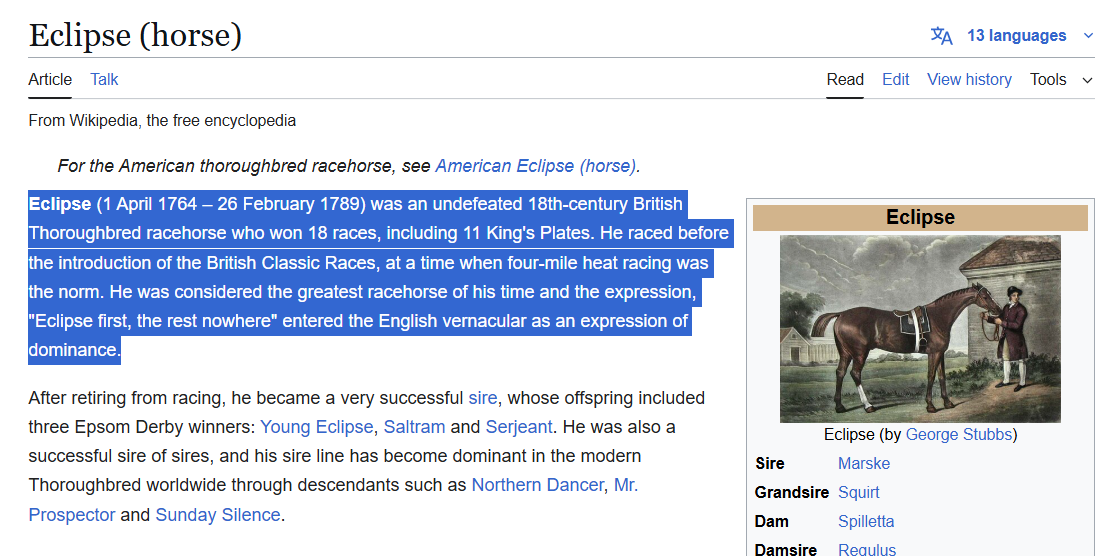Open the Marske sire link
The height and width of the screenshot is (556, 1098).
click(864, 464)
